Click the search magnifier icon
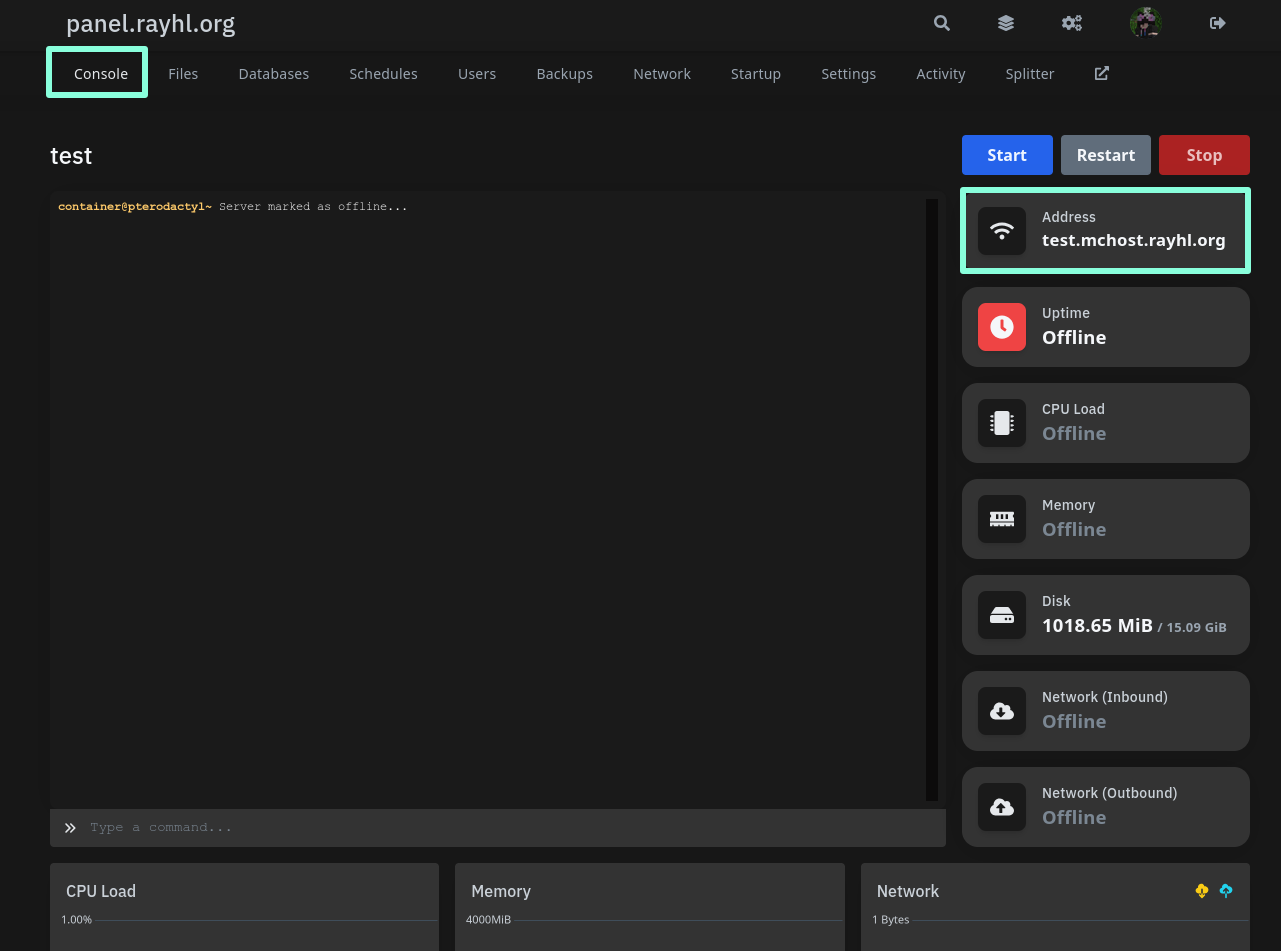The image size is (1281, 951). click(941, 23)
